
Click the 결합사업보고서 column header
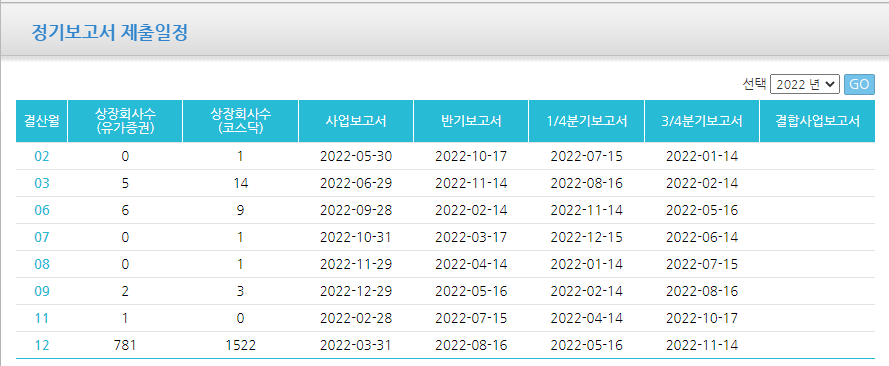click(x=817, y=121)
